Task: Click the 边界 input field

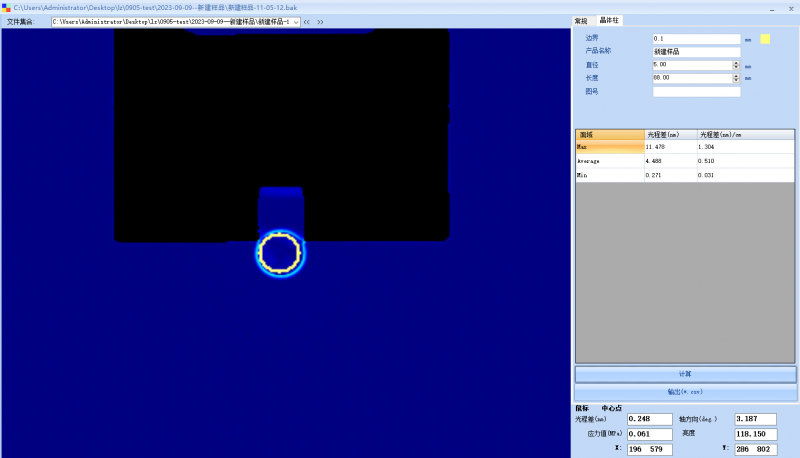Action: [x=696, y=39]
